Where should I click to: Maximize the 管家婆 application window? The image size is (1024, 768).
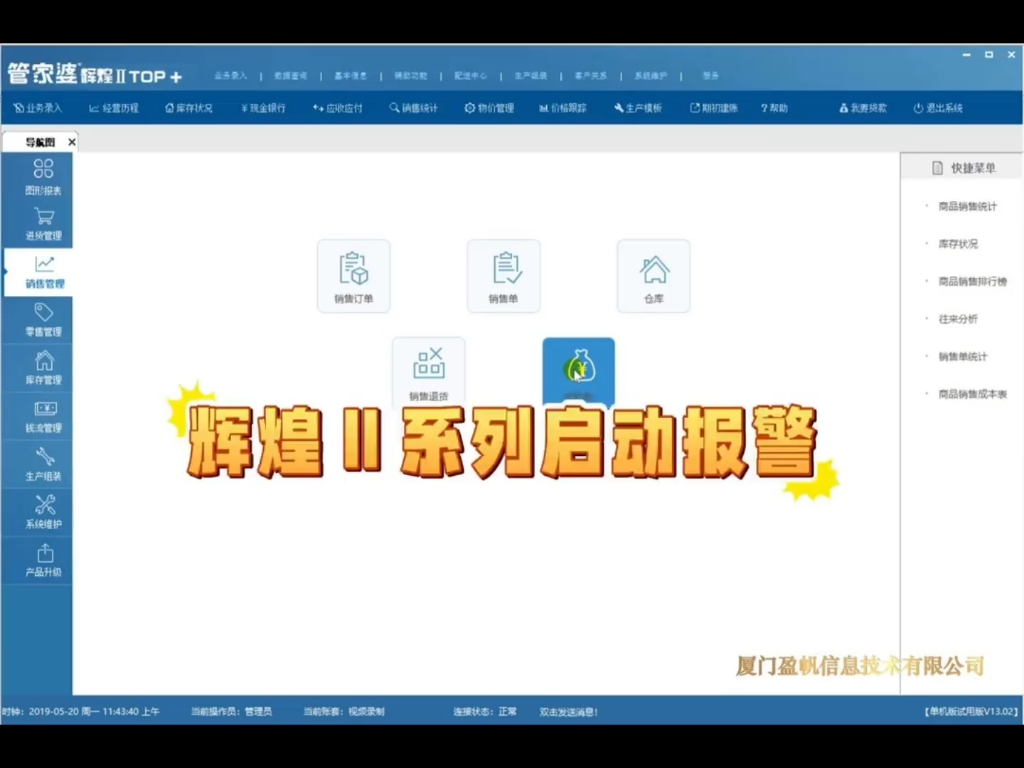pos(989,55)
